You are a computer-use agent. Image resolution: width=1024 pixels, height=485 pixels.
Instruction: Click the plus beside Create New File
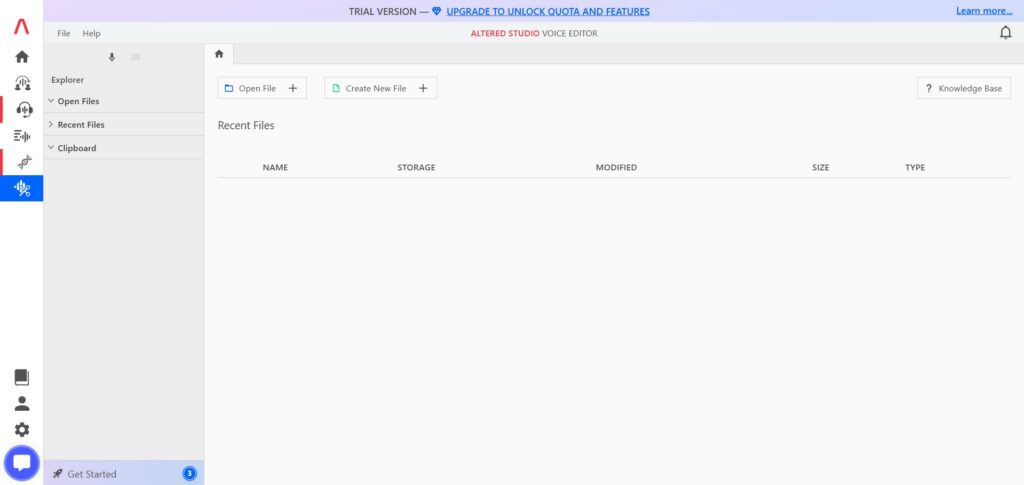[x=423, y=88]
